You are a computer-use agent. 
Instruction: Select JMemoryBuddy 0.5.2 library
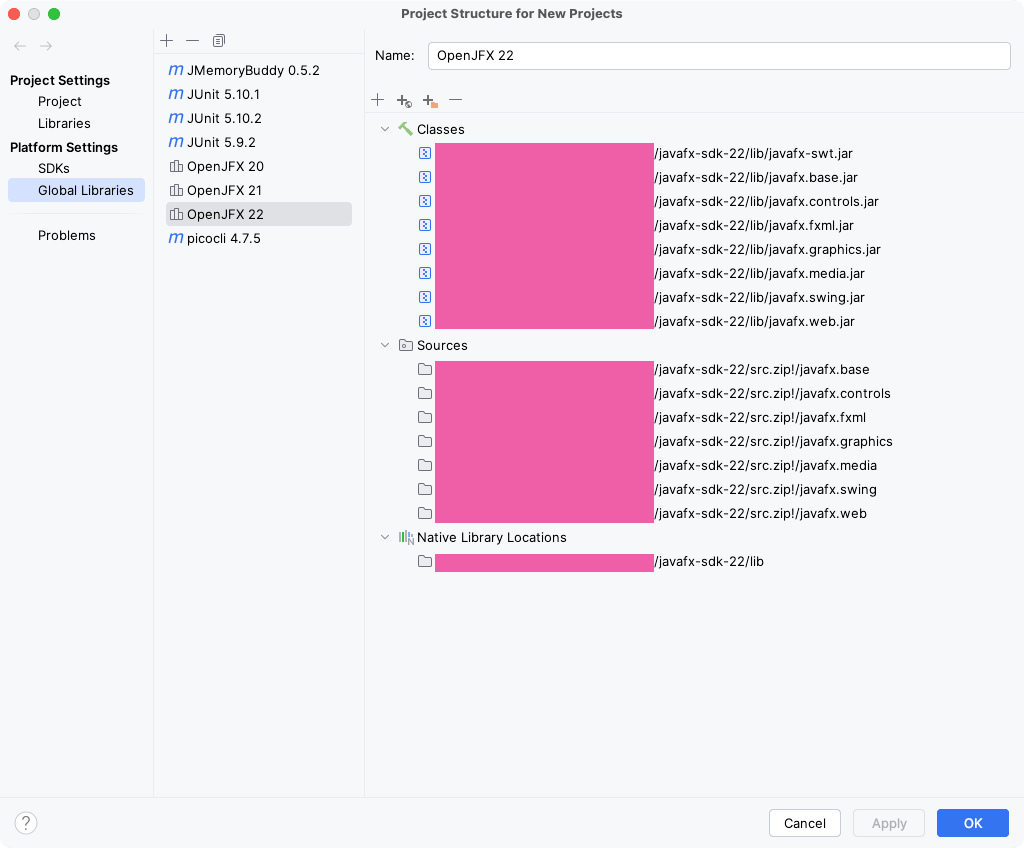pos(259,70)
